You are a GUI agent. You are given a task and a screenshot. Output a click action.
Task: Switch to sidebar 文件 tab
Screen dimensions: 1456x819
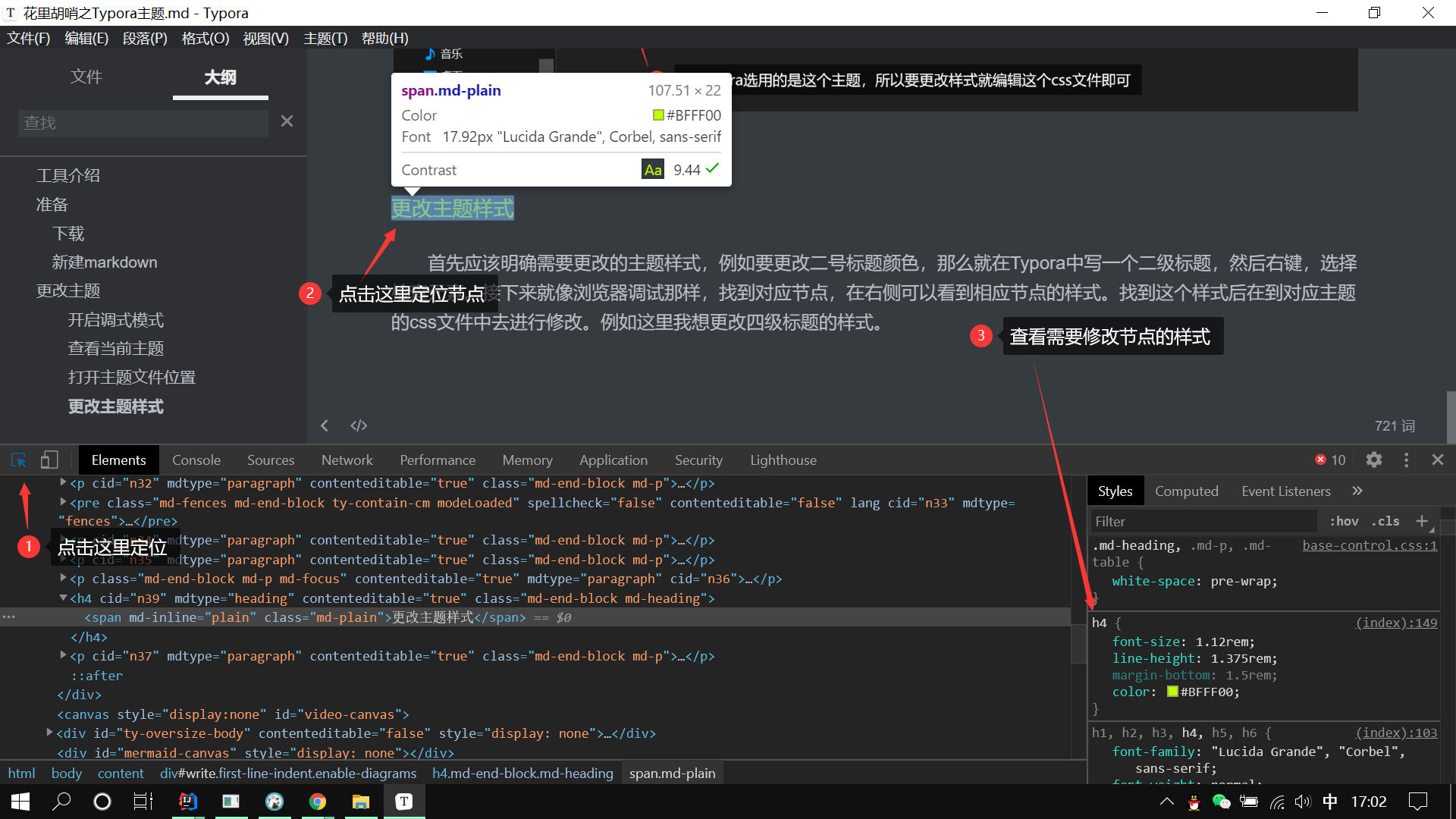pos(86,77)
